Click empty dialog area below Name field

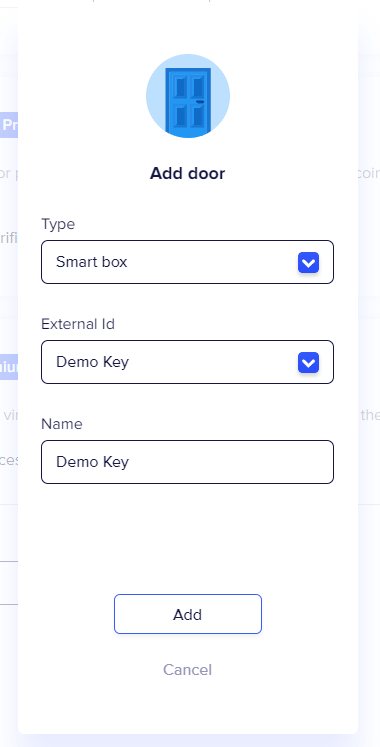tap(187, 538)
